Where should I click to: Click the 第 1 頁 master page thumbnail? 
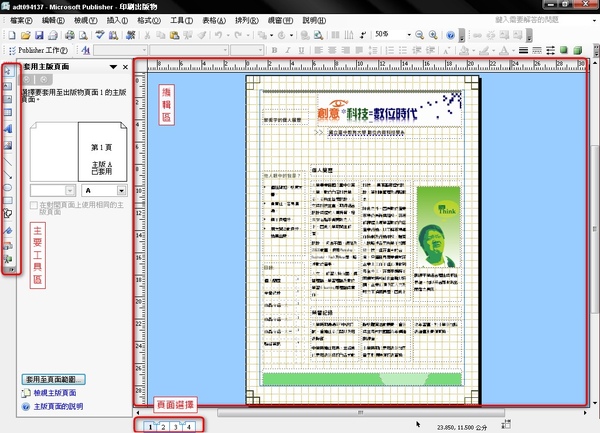coord(102,152)
